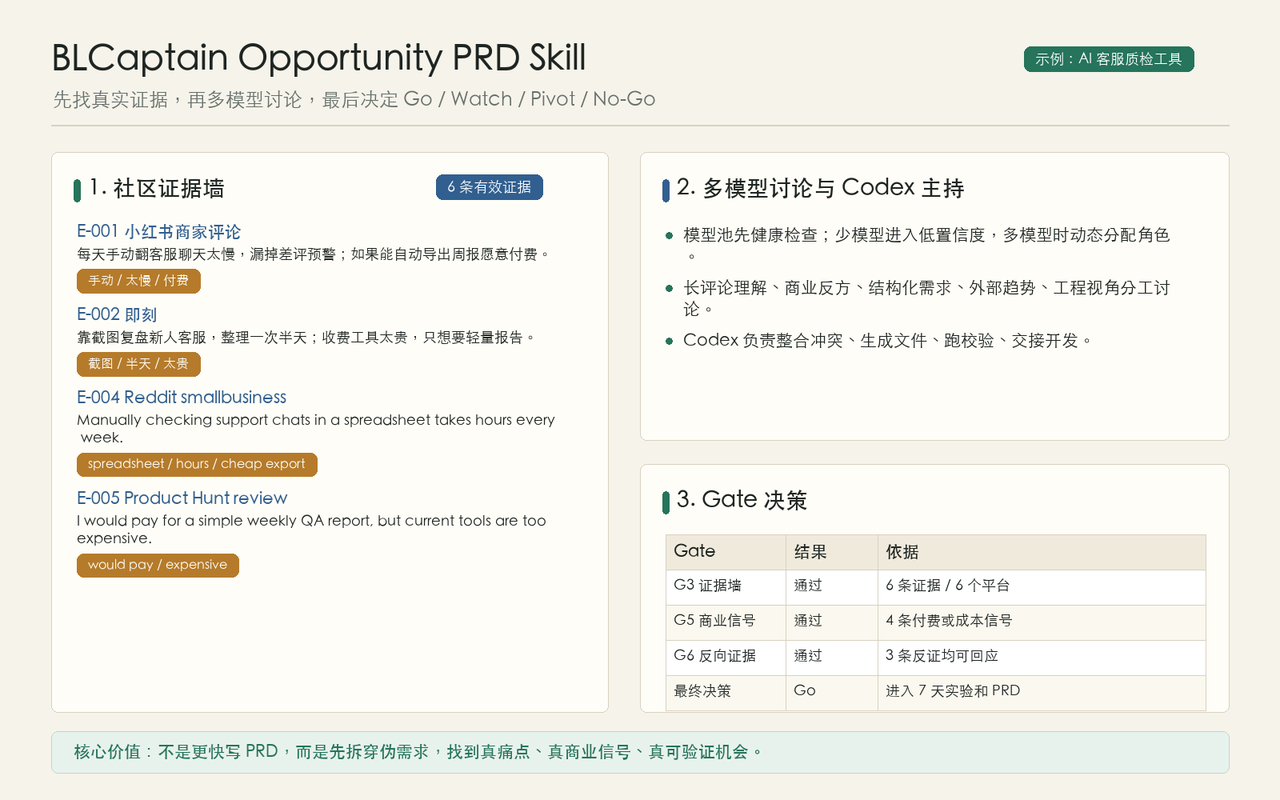Click the E-001 description about 手动翻客服聊天

[314, 255]
